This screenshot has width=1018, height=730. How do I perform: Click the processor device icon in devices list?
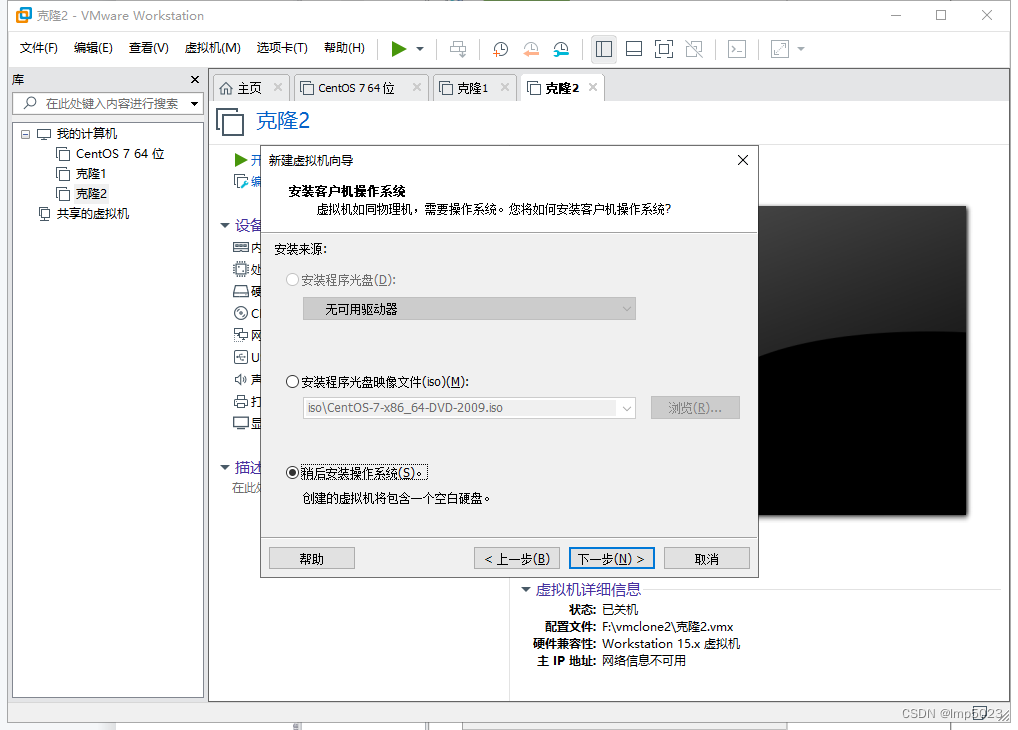(x=241, y=269)
